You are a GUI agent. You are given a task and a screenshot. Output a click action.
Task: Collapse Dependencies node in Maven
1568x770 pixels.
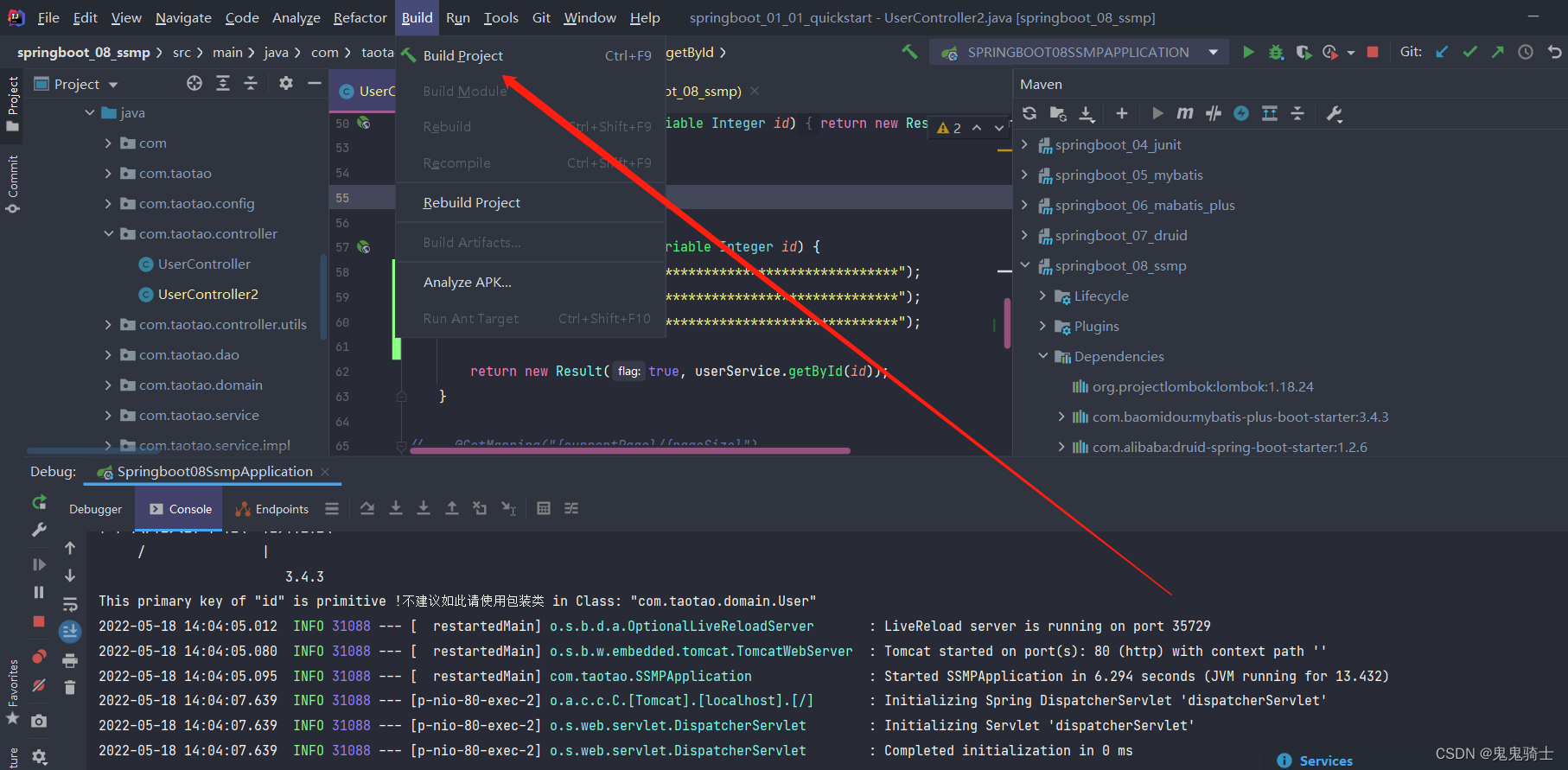(x=1042, y=356)
